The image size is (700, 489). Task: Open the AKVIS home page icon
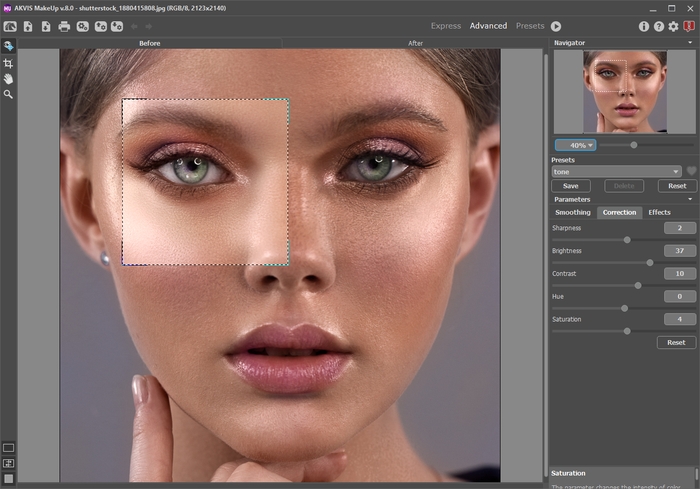click(x=10, y=26)
